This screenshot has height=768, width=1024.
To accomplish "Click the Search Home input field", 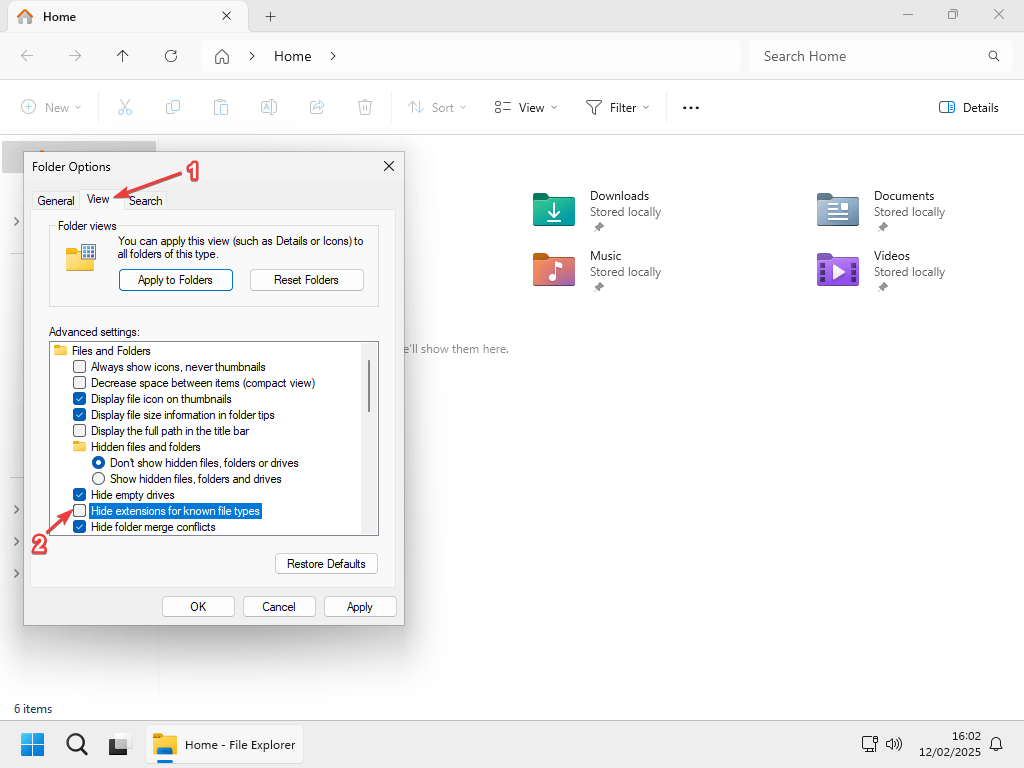I will click(868, 56).
